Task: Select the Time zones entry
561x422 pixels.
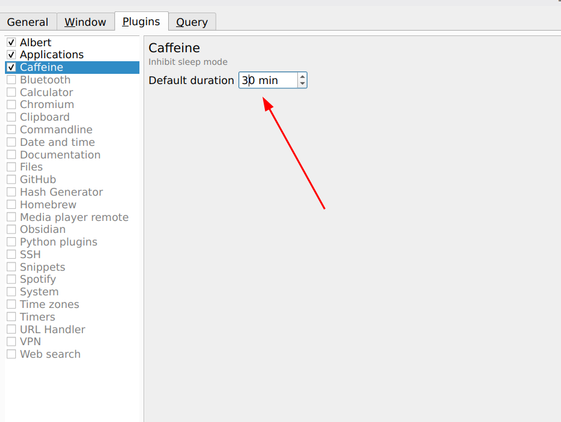Action: point(50,304)
